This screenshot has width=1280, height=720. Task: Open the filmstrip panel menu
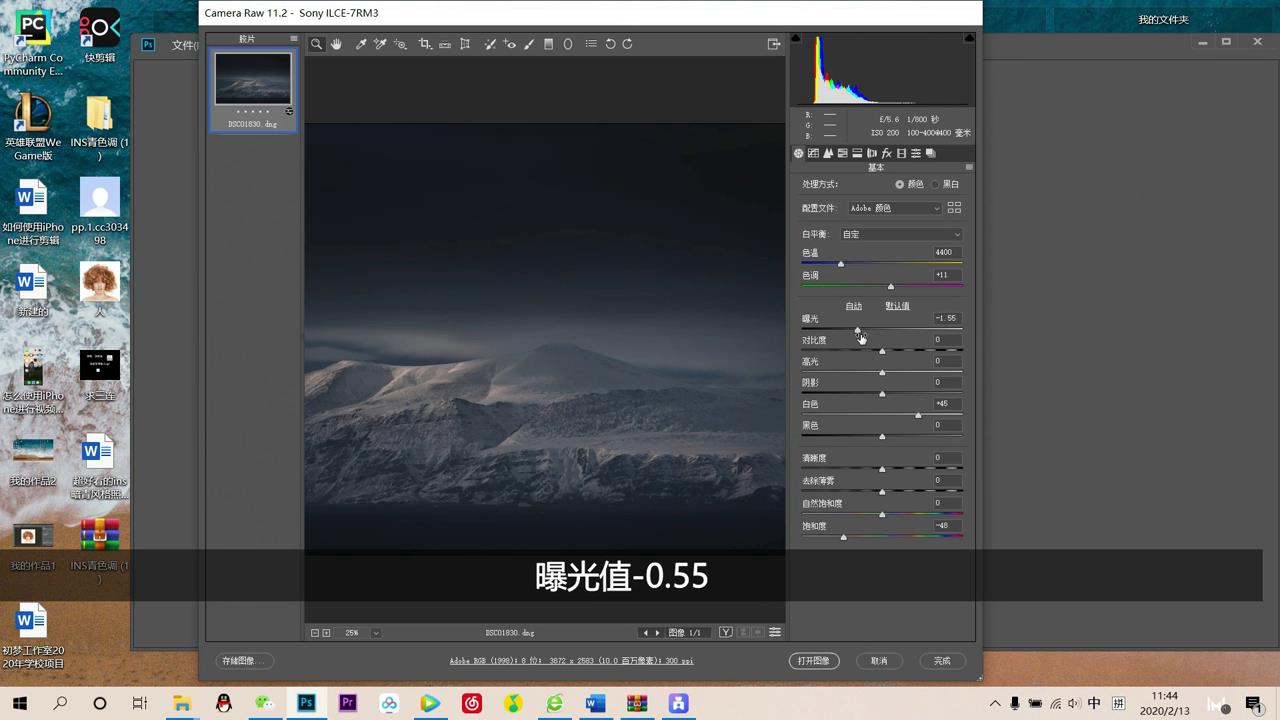pos(293,38)
